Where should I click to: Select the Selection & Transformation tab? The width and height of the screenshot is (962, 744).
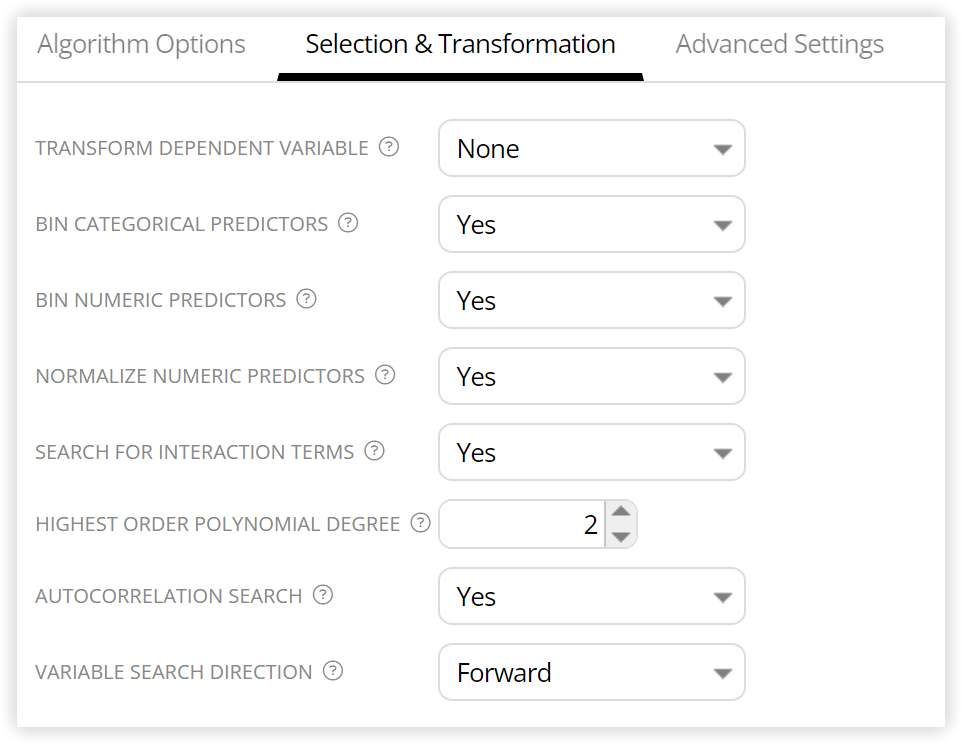coord(460,45)
